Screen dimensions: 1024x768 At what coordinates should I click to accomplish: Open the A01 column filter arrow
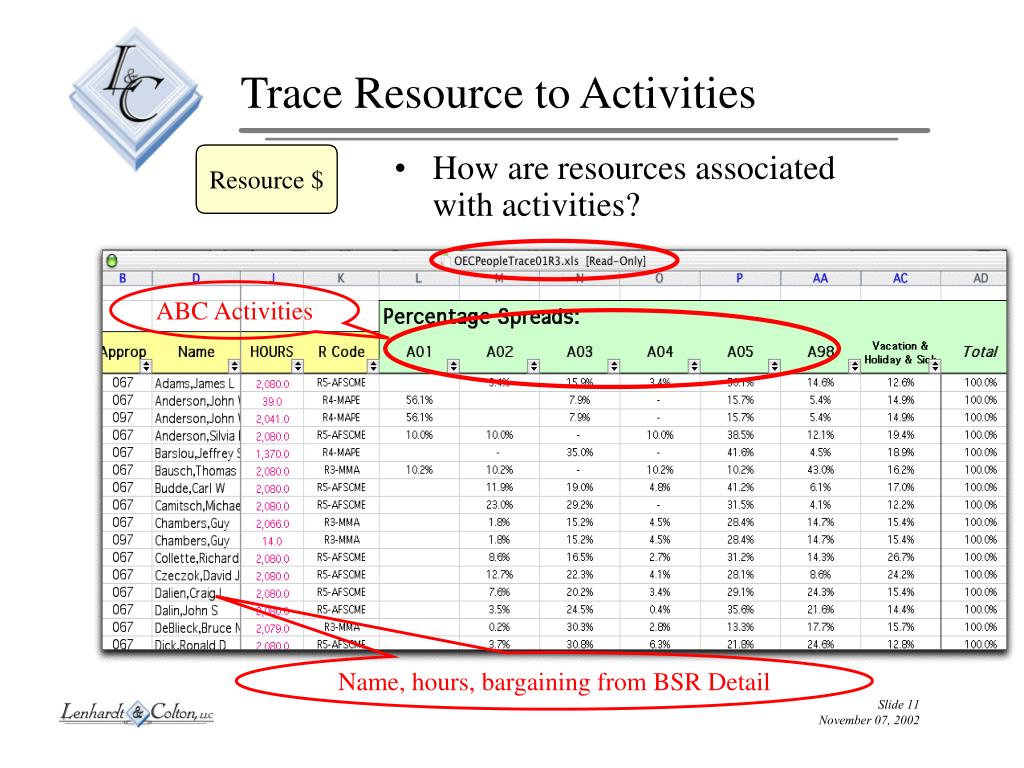[x=453, y=366]
